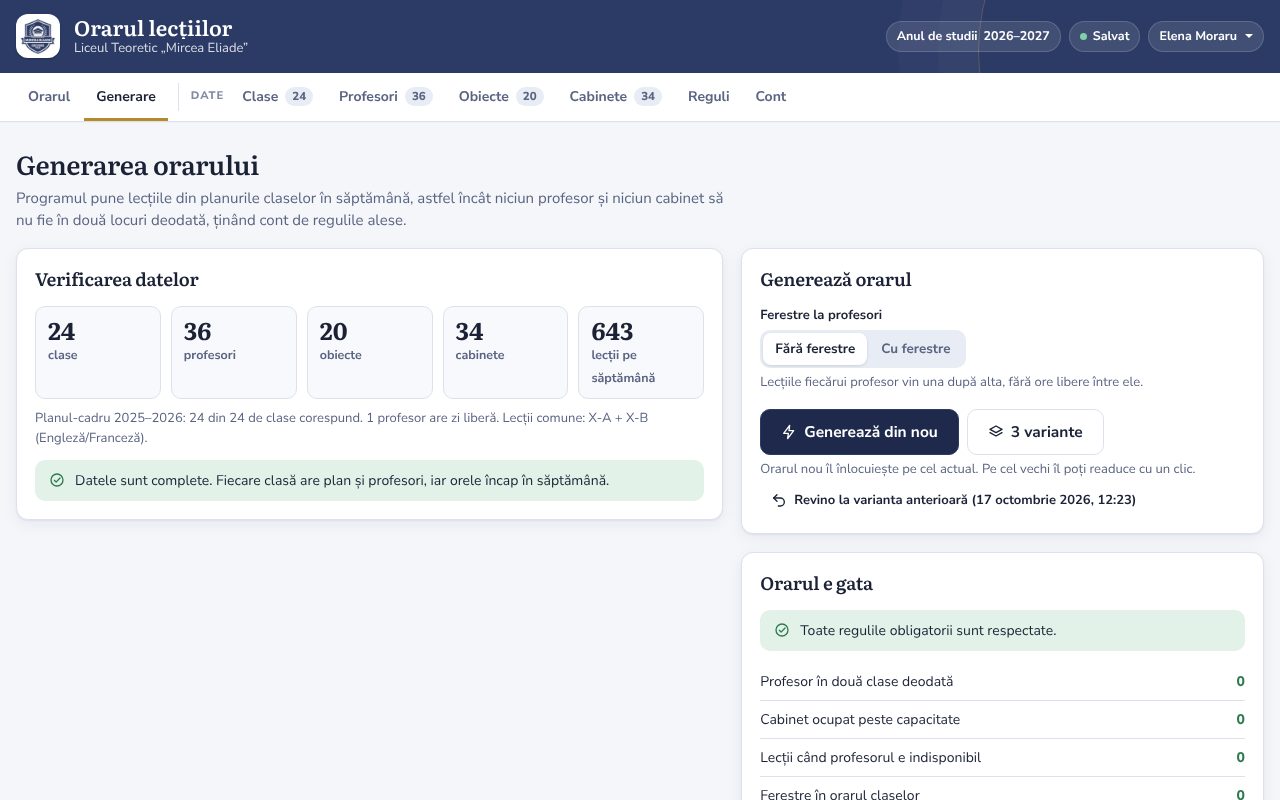Click the 34 cabinete stat card
This screenshot has width=1280, height=800.
click(x=506, y=352)
